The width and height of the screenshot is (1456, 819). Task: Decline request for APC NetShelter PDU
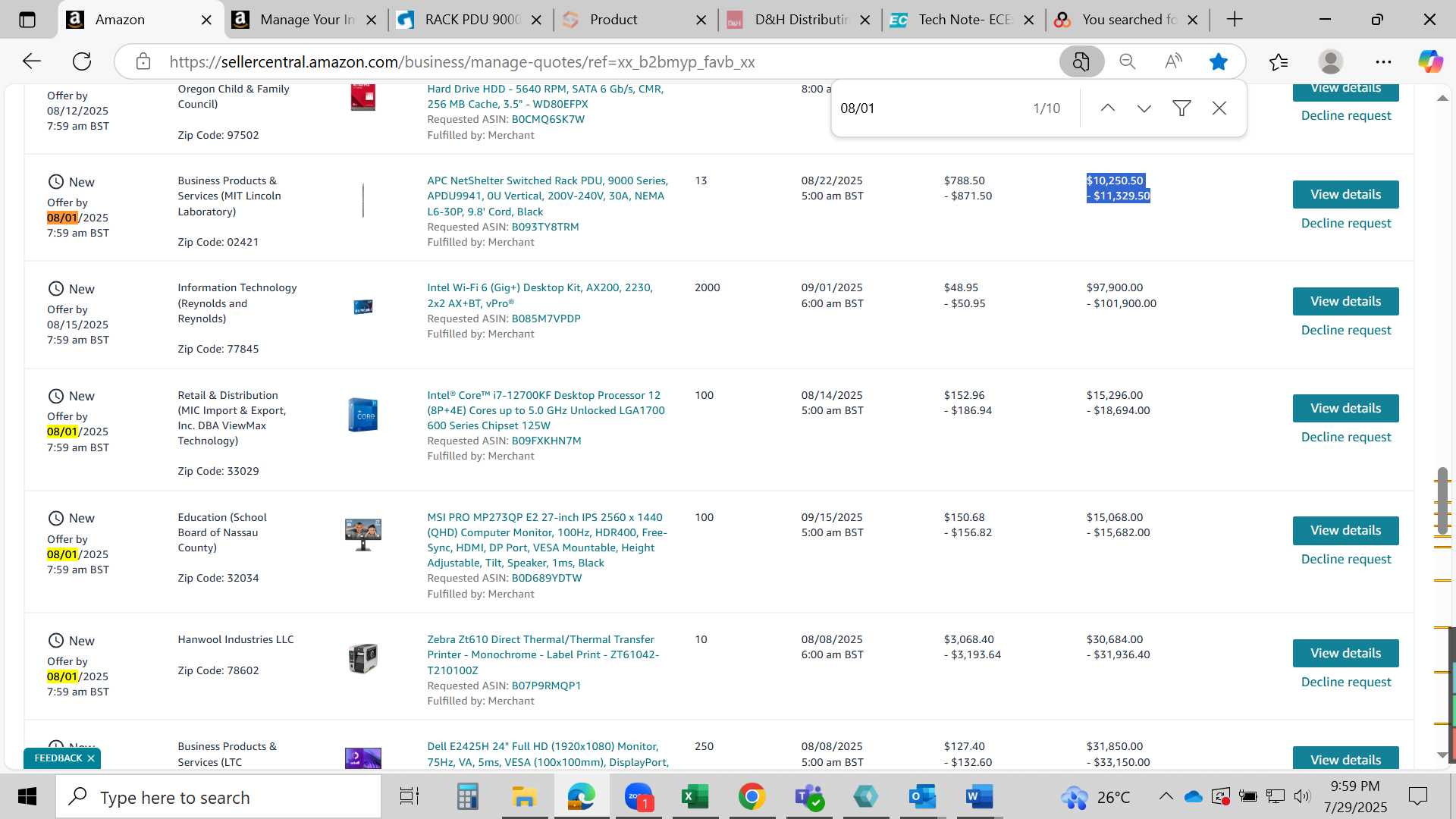[1346, 224]
